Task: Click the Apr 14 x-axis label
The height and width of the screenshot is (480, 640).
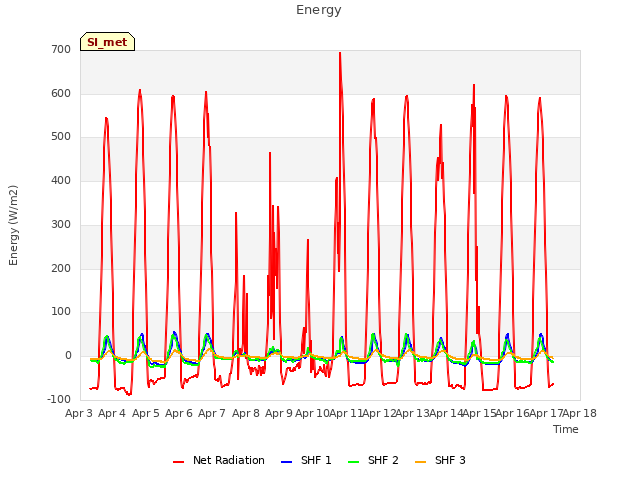Action: pos(446,413)
